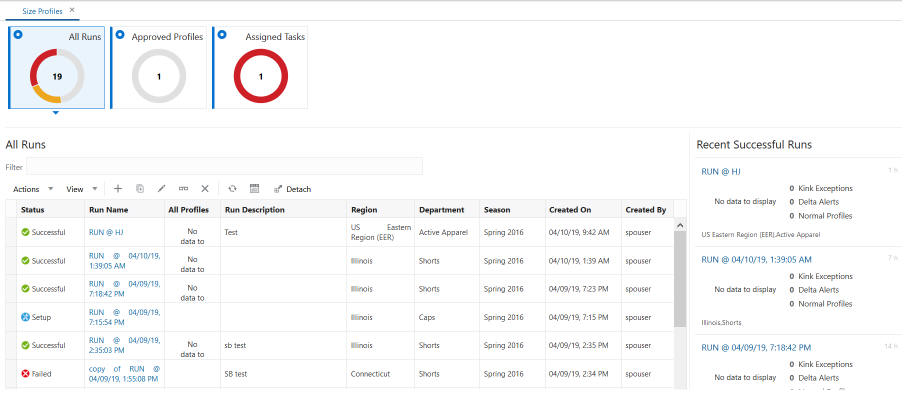Click the 'Active Apparel' department cell
Screen dimensions: 908x397
tap(443, 233)
